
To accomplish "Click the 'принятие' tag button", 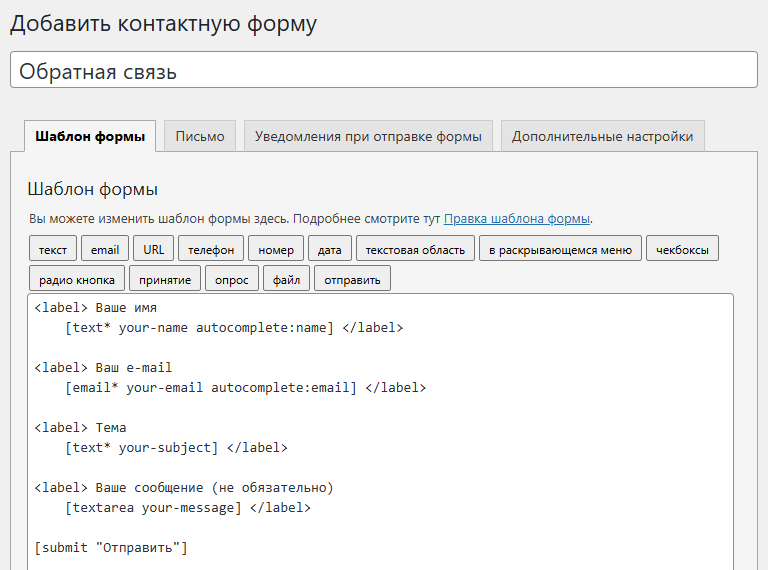I will (x=165, y=279).
